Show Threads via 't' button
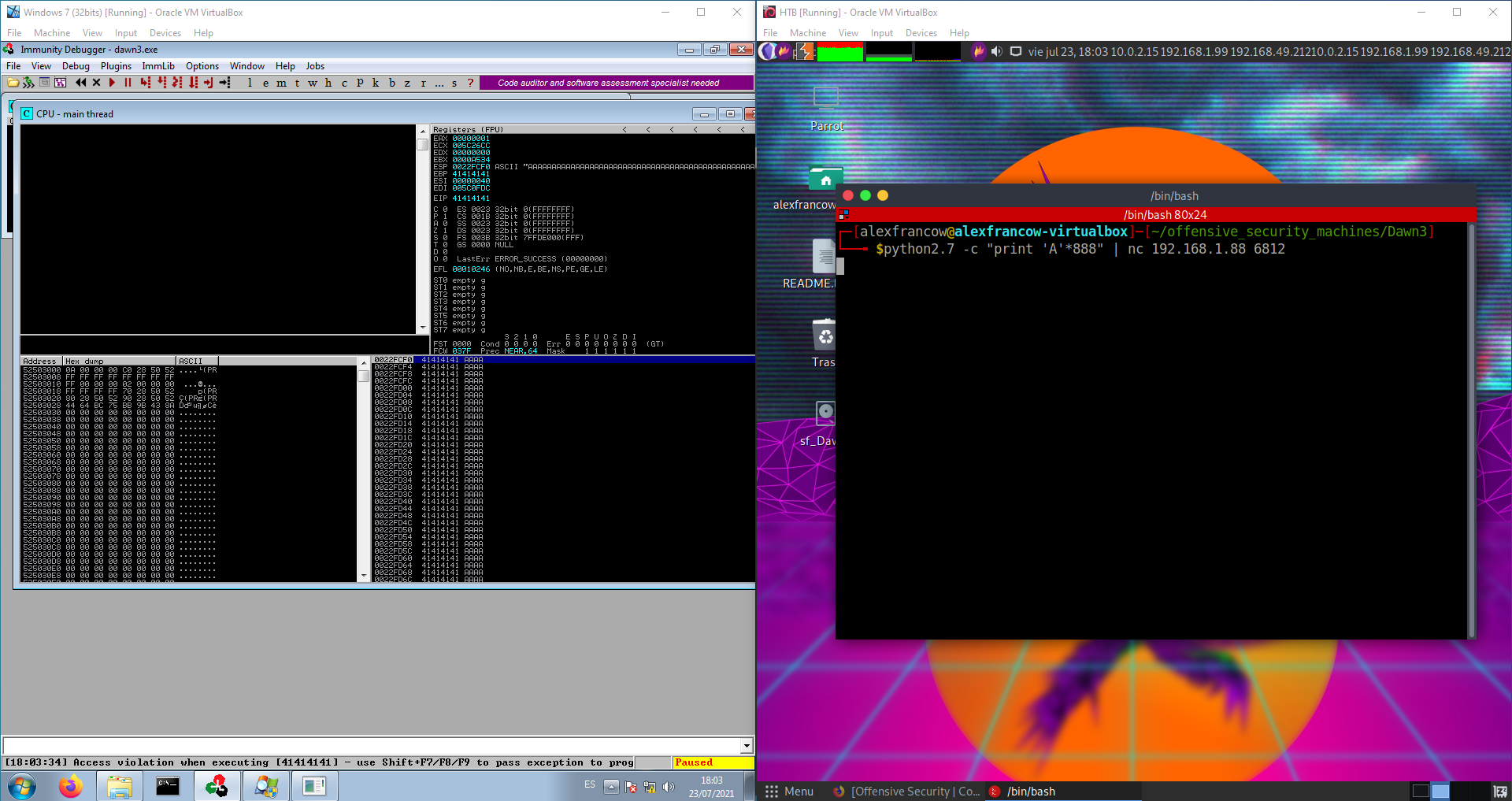Image resolution: width=1512 pixels, height=801 pixels. click(297, 83)
